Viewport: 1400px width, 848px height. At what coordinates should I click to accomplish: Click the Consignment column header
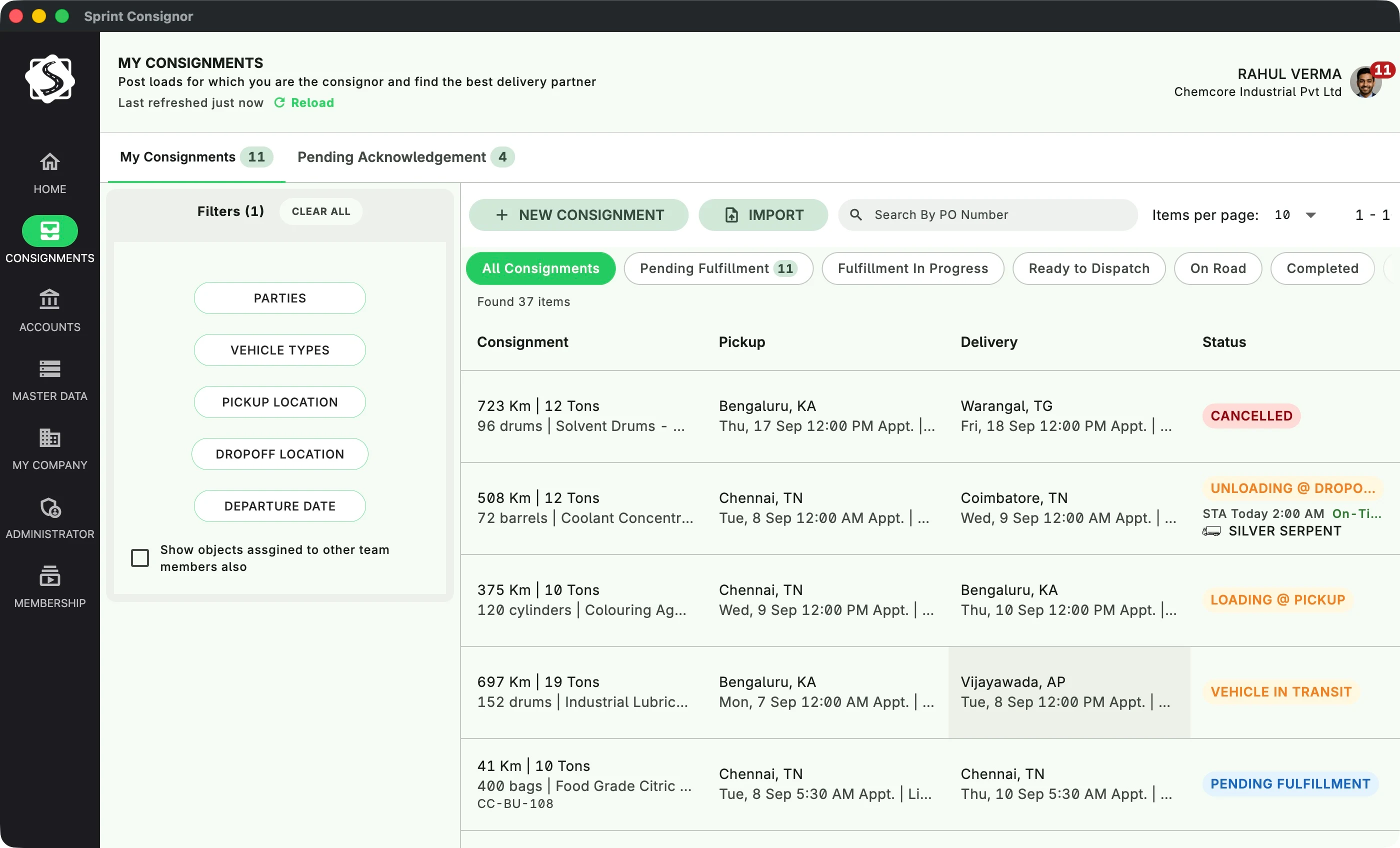click(522, 342)
